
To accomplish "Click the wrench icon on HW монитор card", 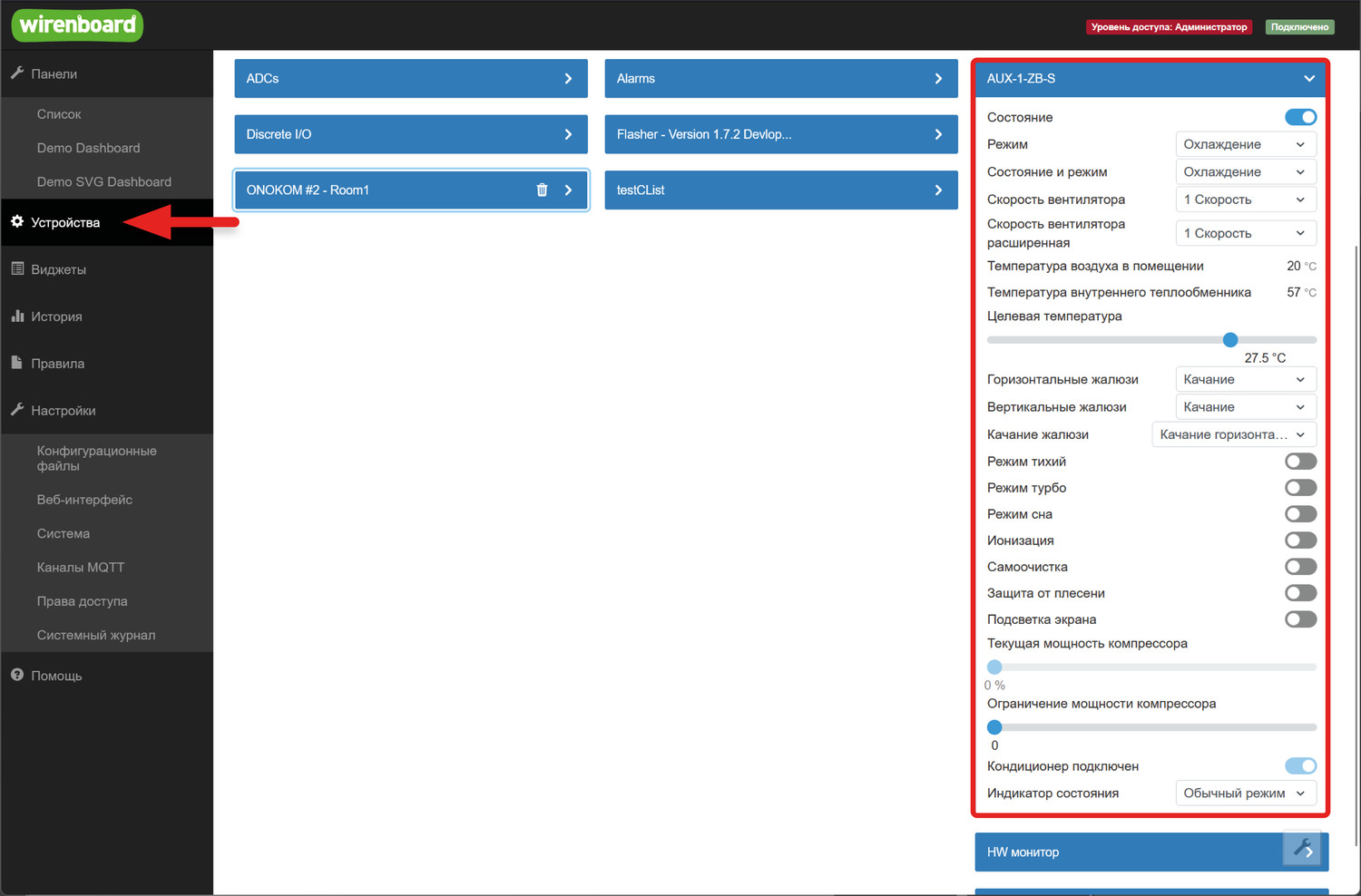I will tap(1302, 849).
